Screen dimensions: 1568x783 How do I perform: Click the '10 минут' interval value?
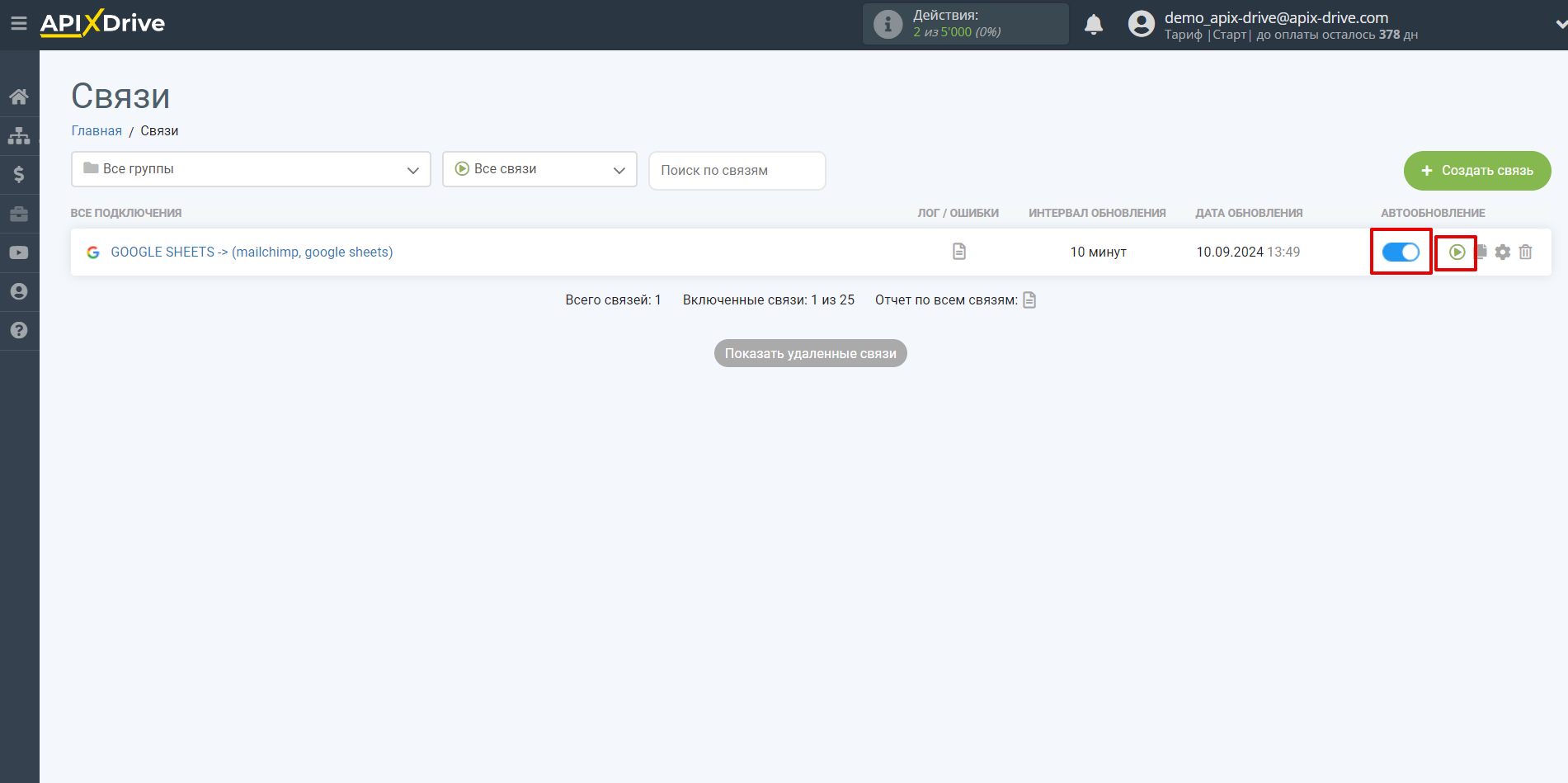click(1098, 252)
